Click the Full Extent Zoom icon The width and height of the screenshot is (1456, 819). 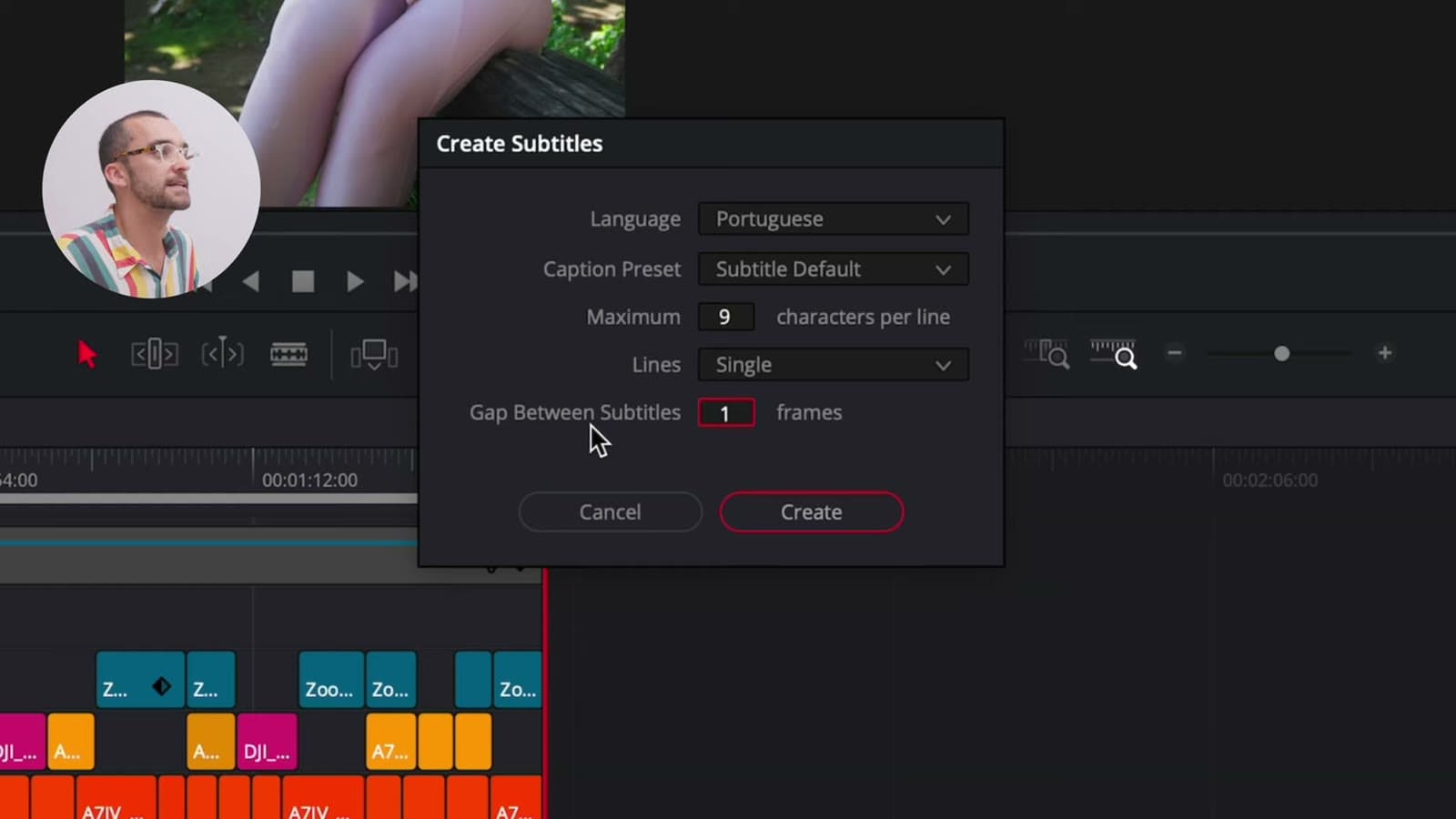1046,353
